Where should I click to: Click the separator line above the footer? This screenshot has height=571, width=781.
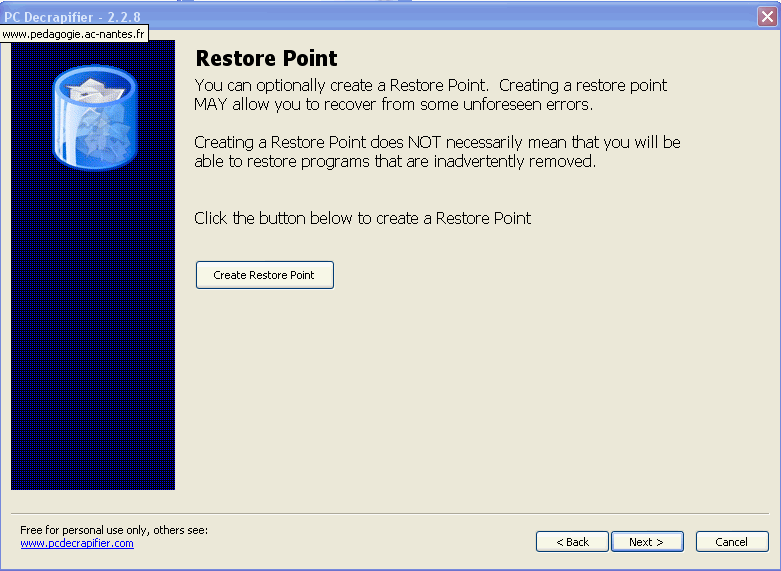pos(390,513)
